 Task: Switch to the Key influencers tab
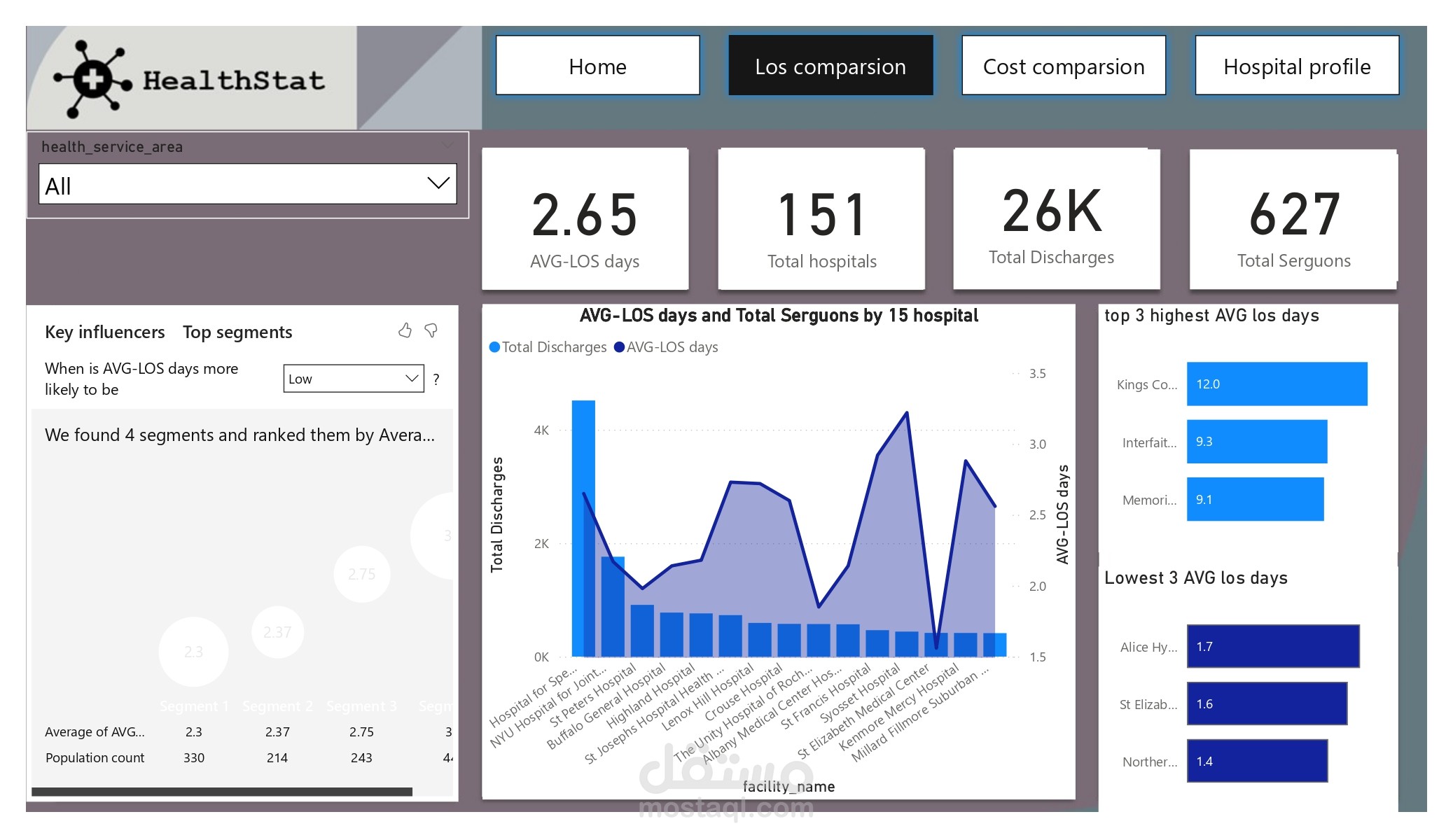(x=105, y=332)
